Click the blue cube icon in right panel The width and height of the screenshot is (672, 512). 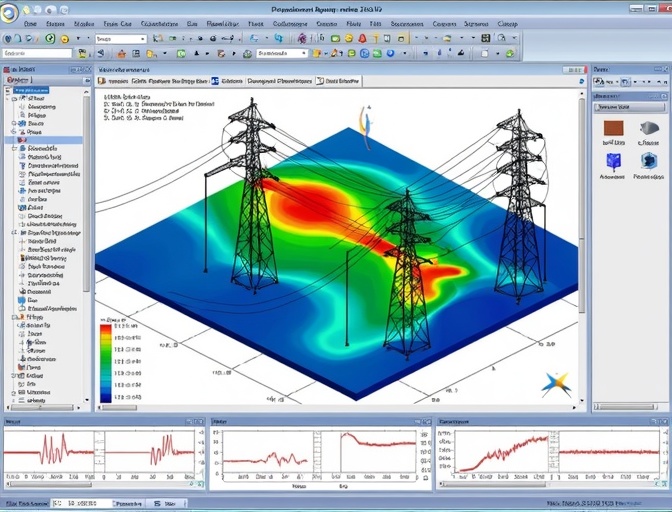point(613,160)
